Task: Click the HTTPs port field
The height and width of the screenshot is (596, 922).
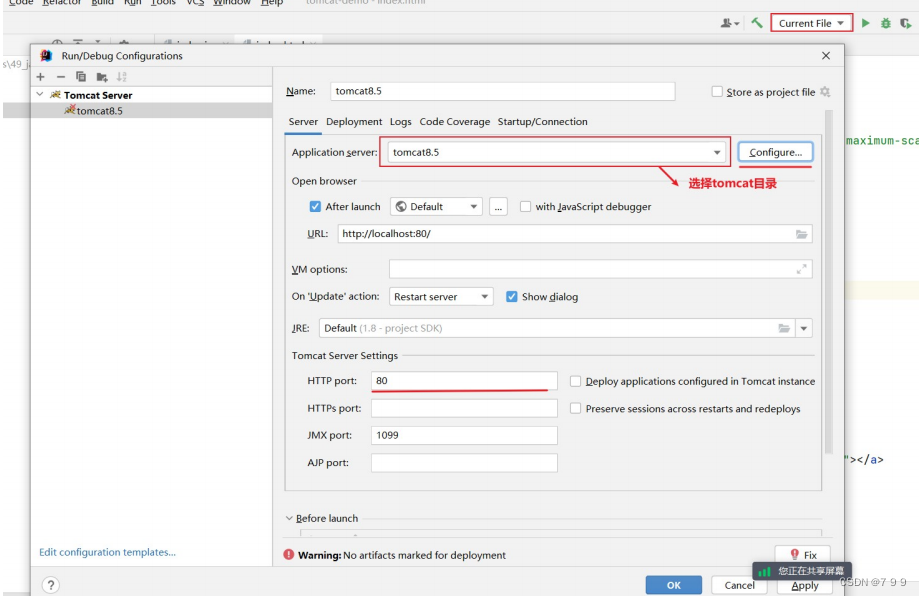Action: click(x=464, y=408)
